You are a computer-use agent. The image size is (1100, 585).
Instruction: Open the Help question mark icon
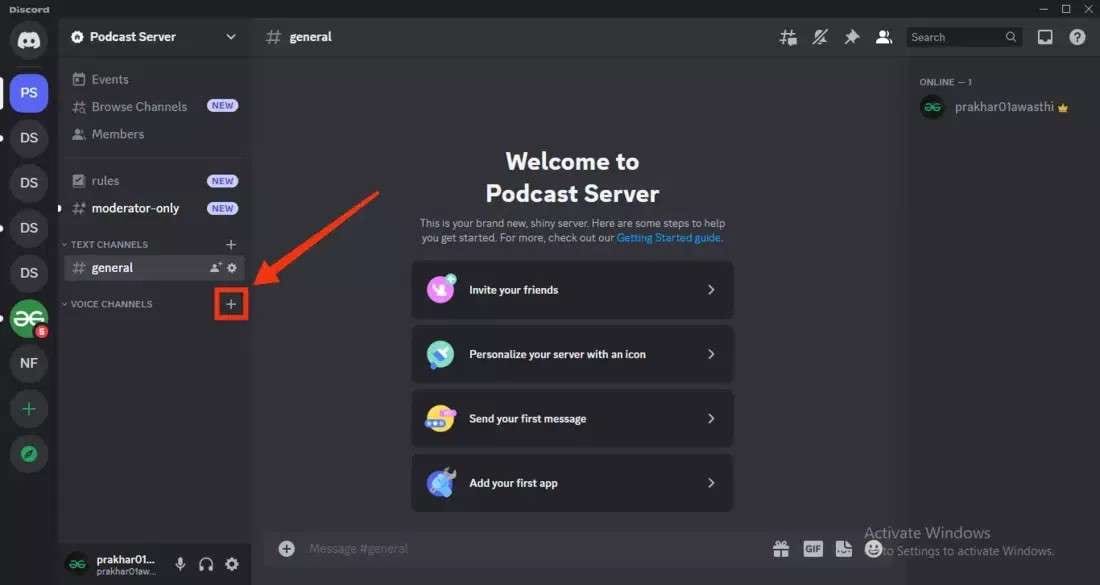[x=1078, y=37]
